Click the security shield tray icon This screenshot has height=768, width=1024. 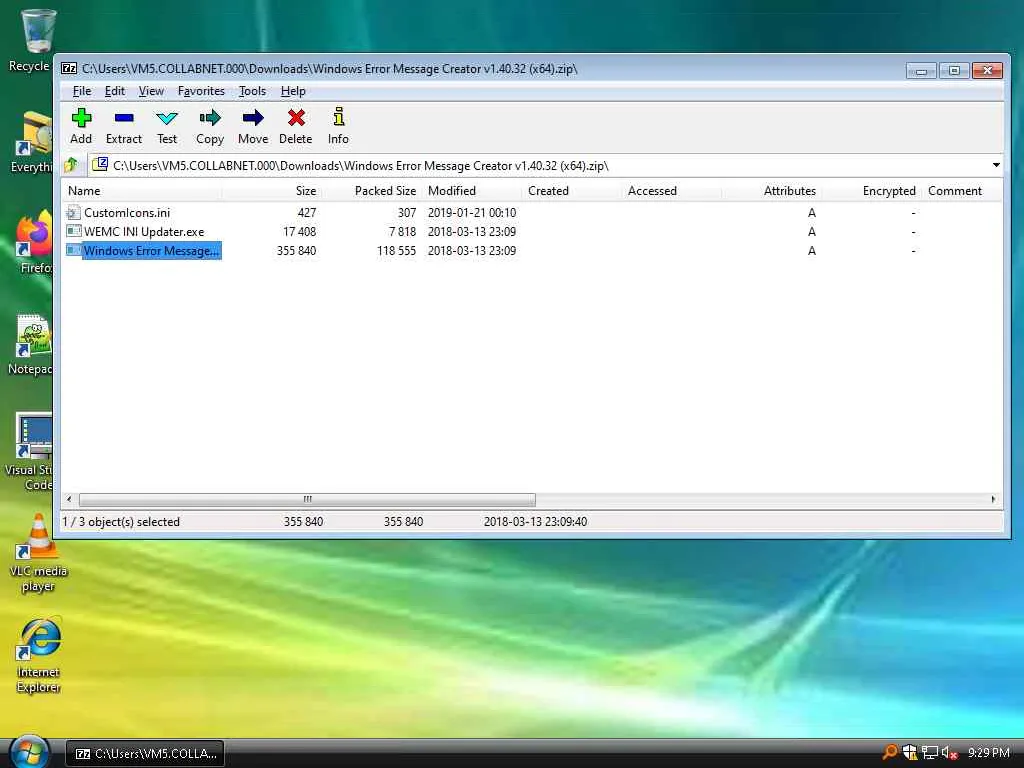click(910, 753)
